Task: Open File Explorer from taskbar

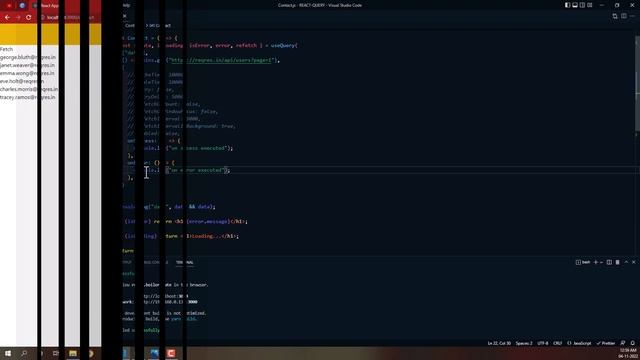Action: (73, 353)
